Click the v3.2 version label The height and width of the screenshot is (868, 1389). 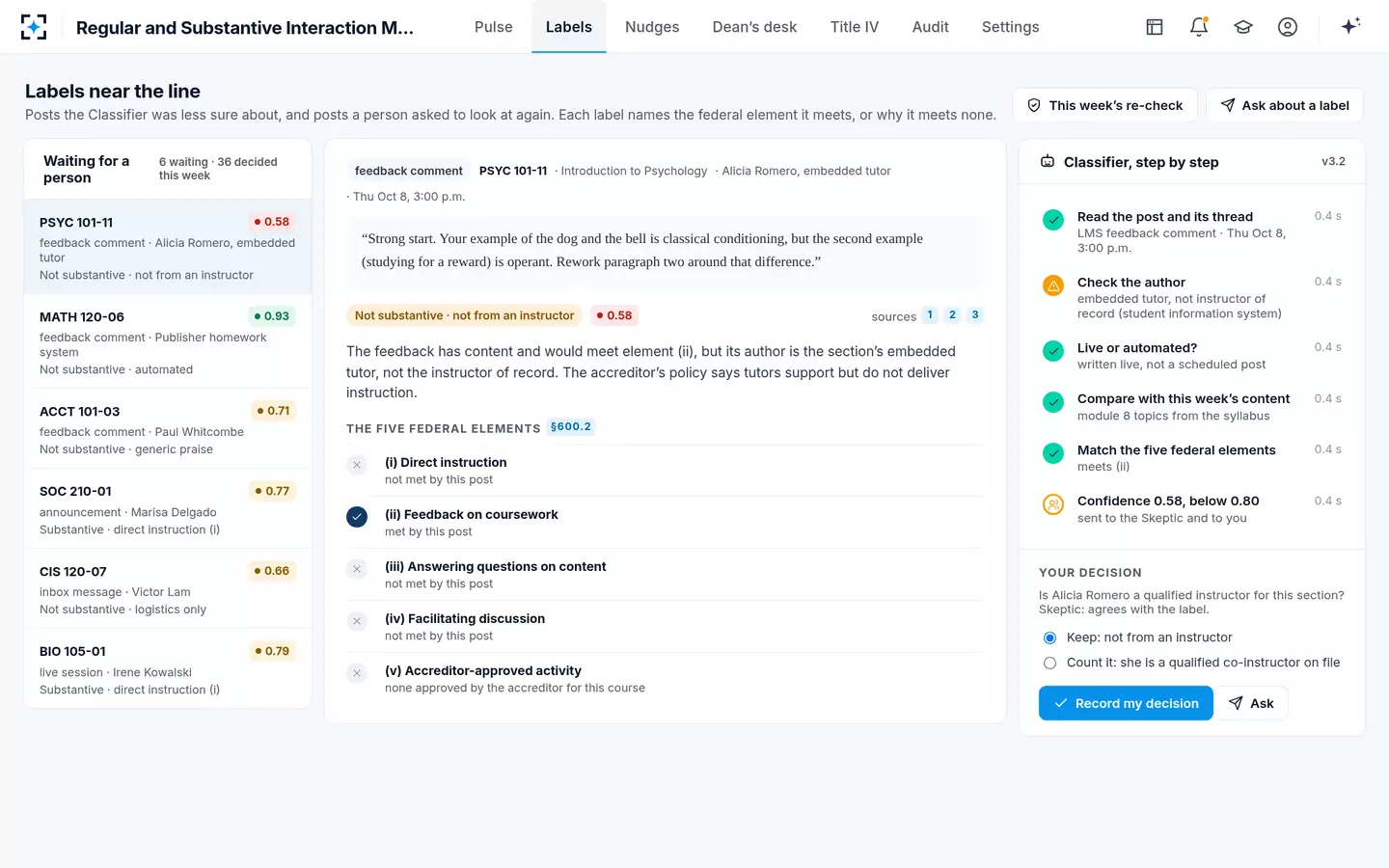point(1333,161)
